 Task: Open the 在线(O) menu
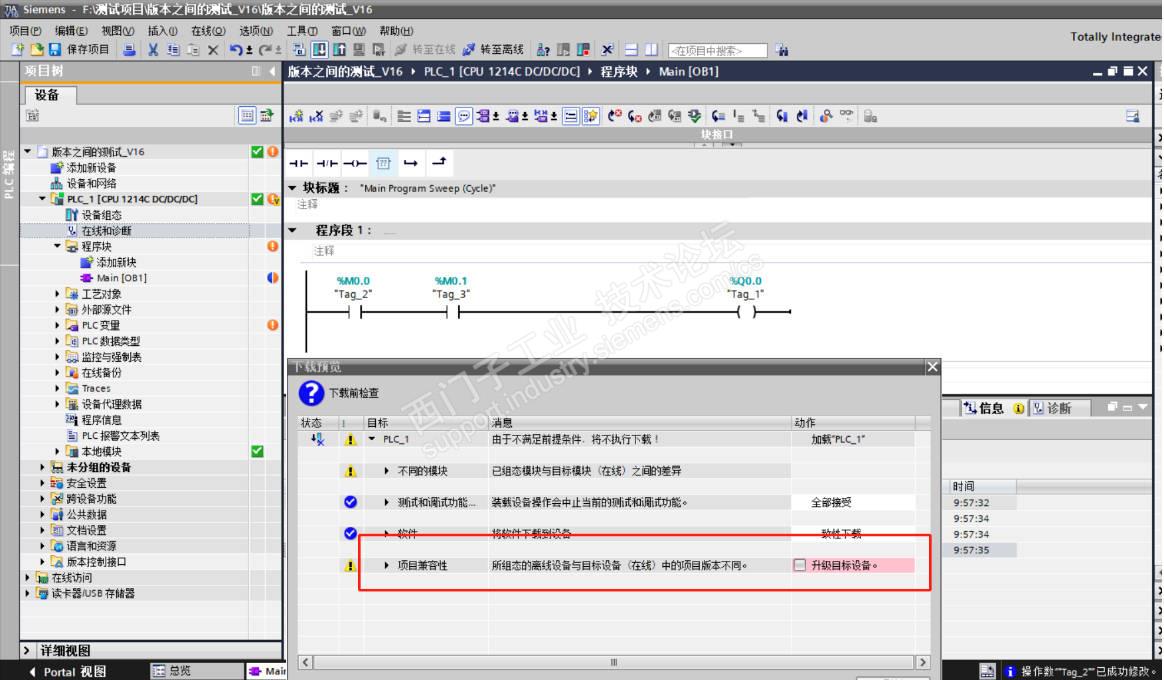(208, 30)
